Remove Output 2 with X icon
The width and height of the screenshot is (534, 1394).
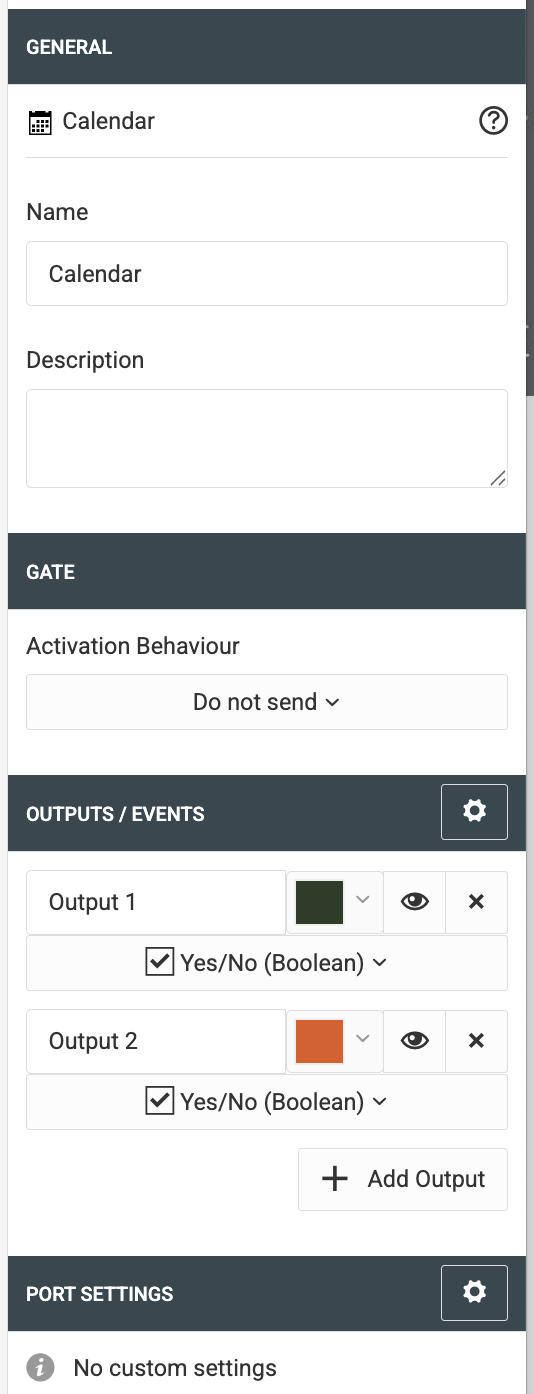tap(476, 1041)
